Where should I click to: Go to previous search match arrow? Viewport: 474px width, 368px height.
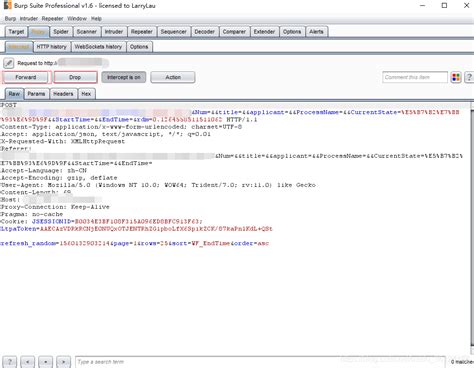tap(28, 362)
